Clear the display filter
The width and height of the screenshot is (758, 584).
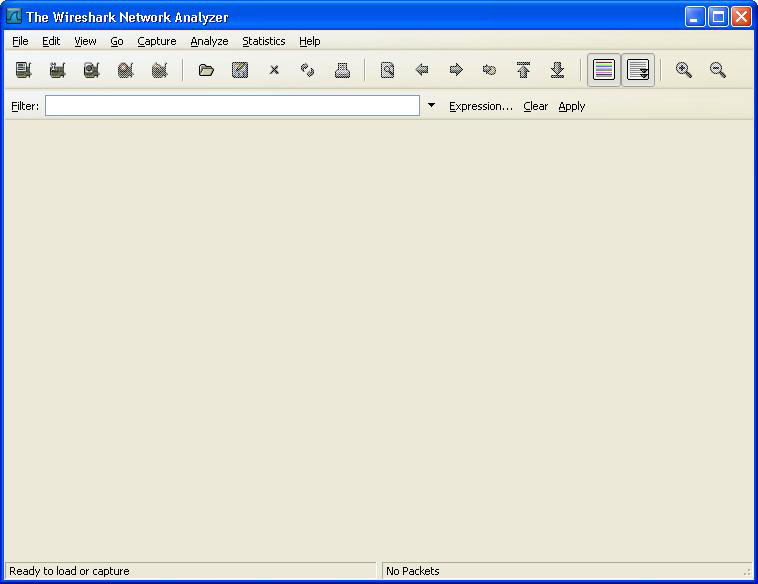click(x=536, y=106)
